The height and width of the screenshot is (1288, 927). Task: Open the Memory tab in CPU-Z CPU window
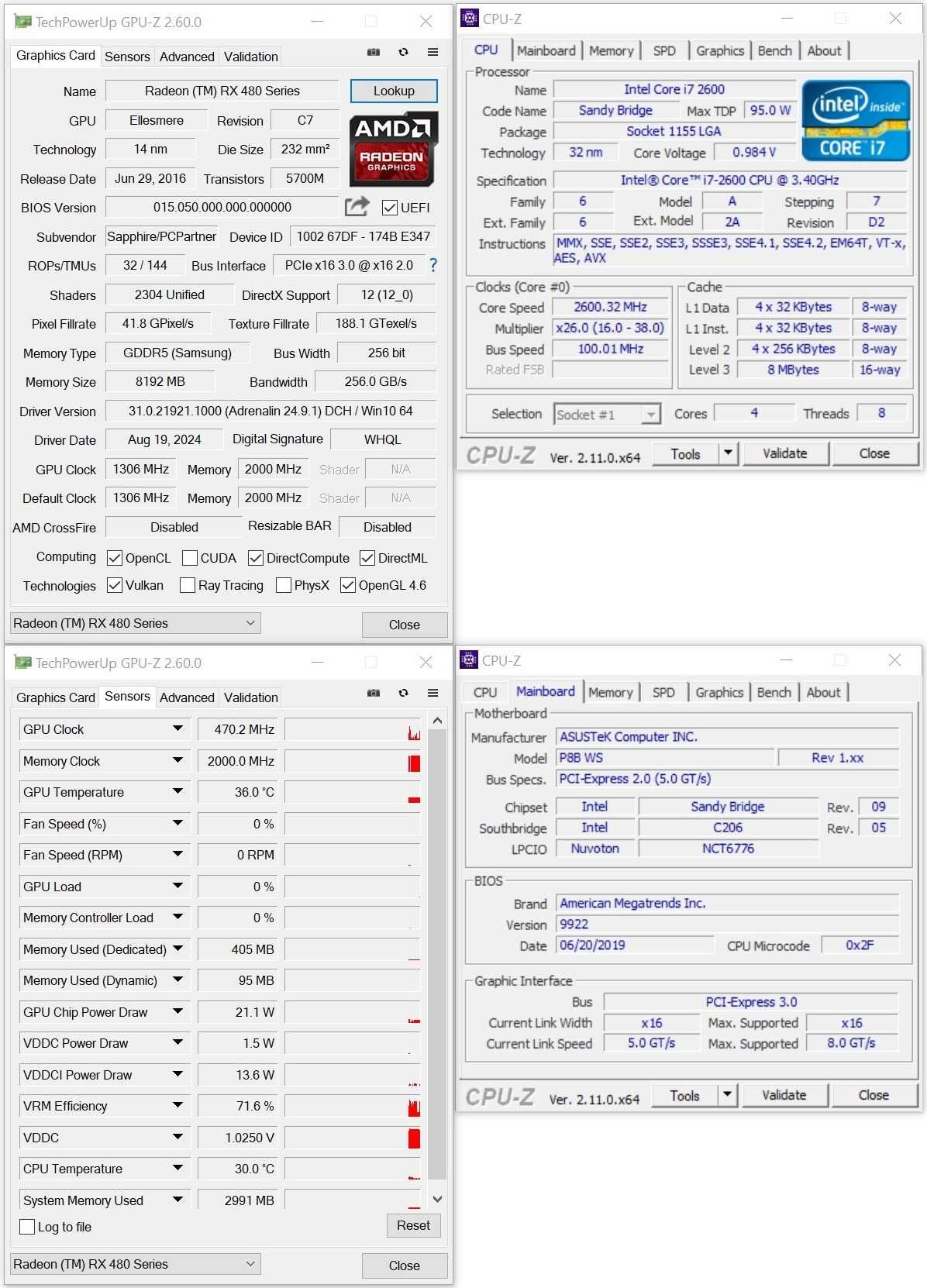coord(612,50)
